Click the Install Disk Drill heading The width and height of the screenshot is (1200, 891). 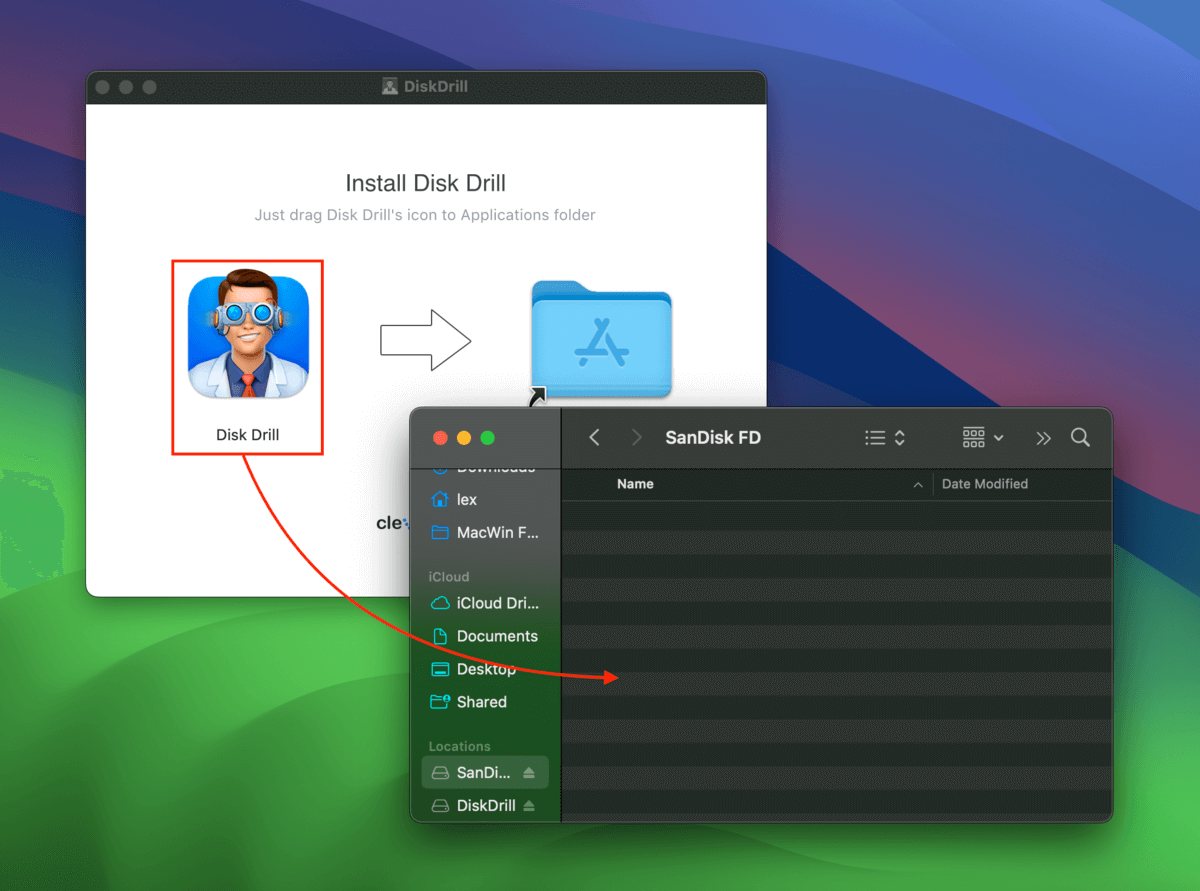coord(426,184)
